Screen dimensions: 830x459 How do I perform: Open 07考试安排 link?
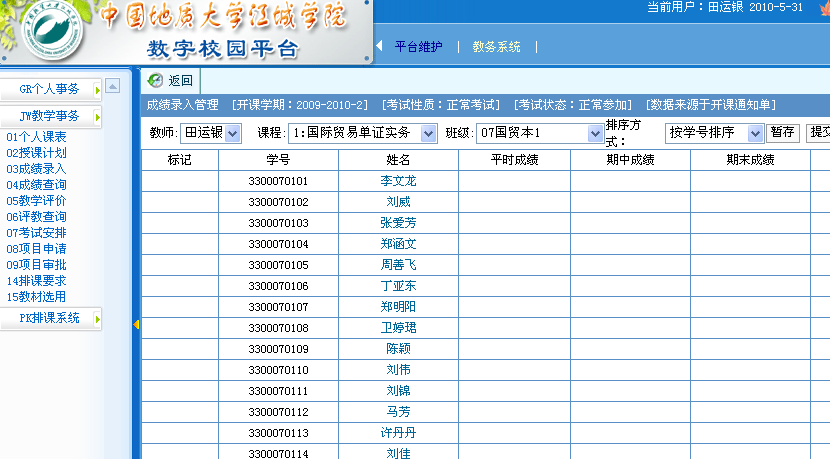(37, 233)
